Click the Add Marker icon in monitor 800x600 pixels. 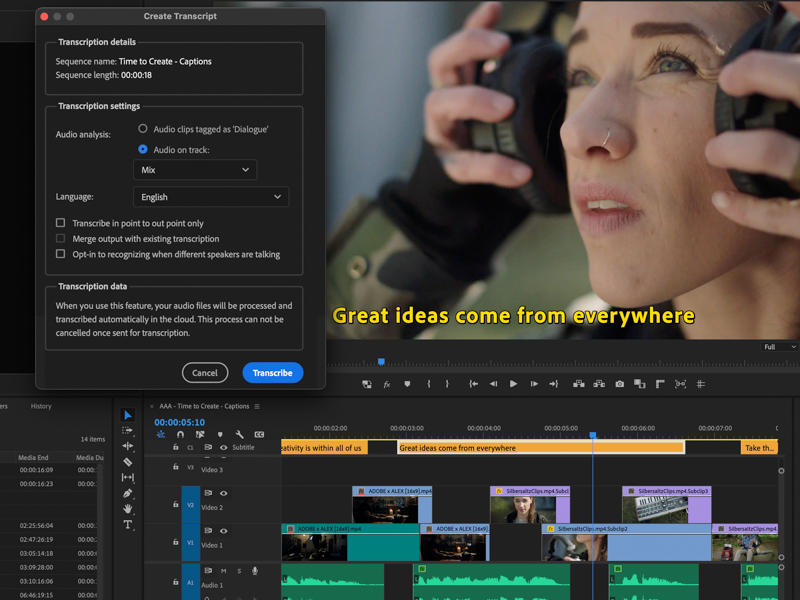pos(407,384)
